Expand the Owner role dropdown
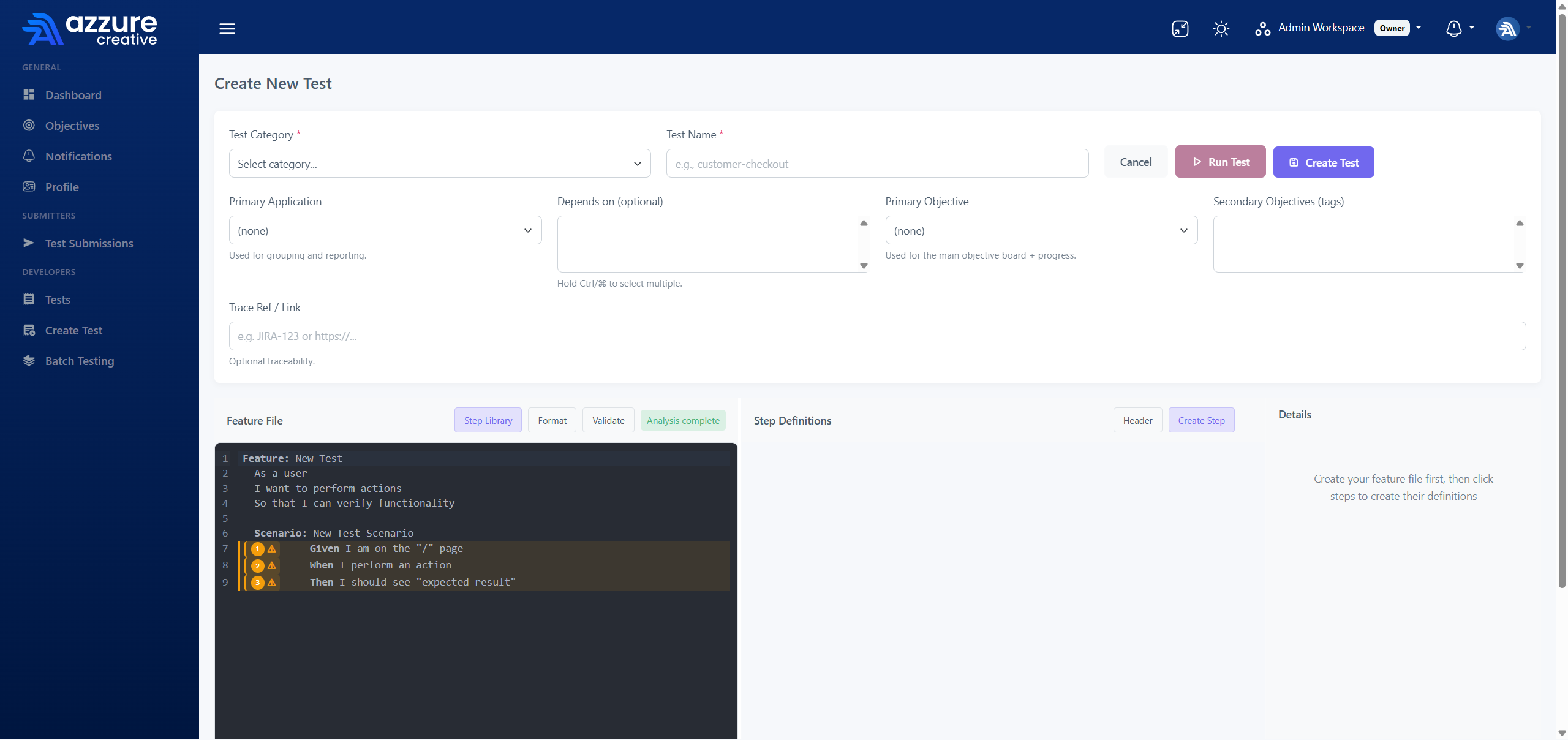This screenshot has width=1568, height=740. pyautogui.click(x=1420, y=28)
